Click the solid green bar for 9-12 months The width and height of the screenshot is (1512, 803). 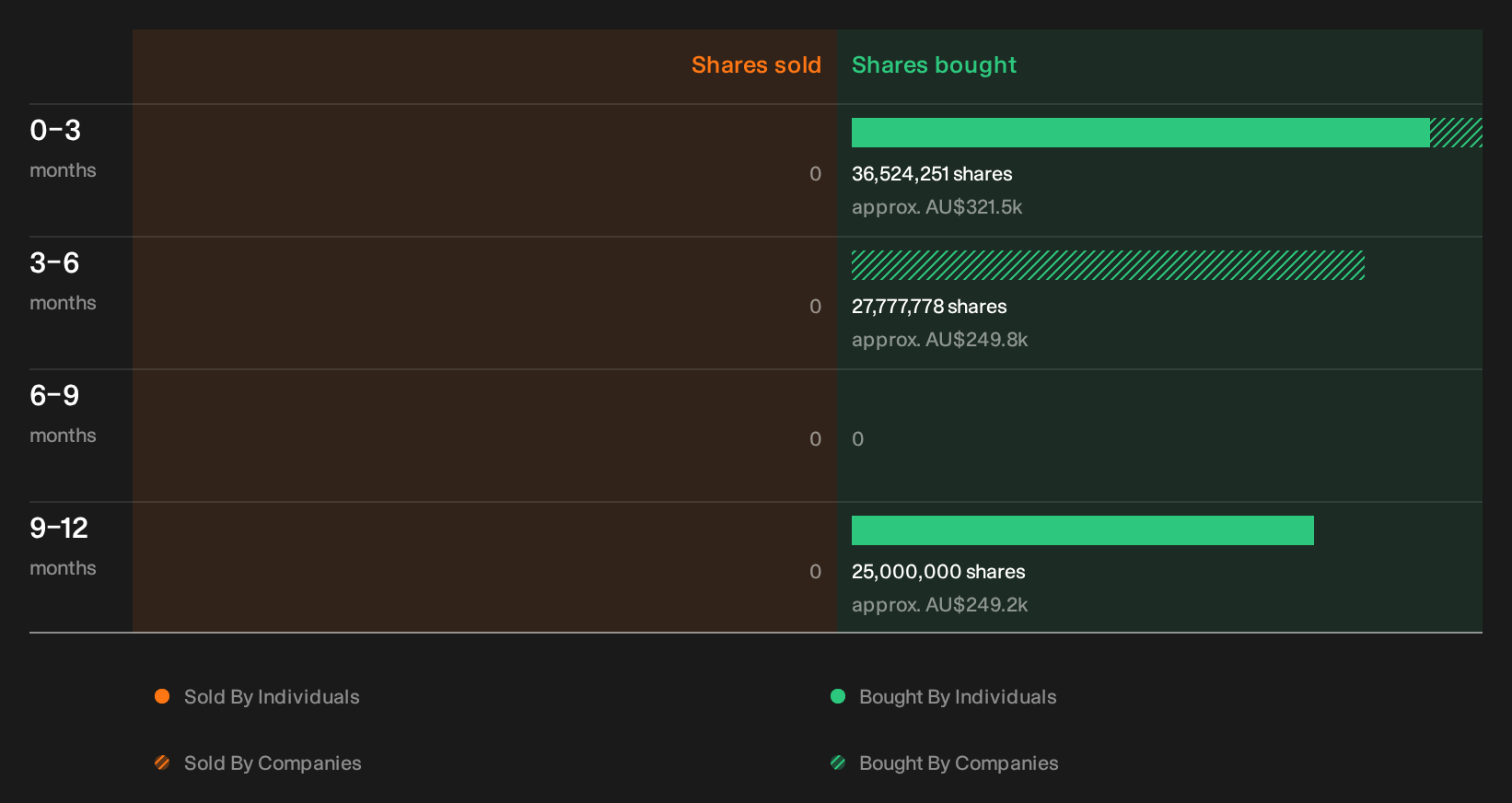pyautogui.click(x=1083, y=530)
